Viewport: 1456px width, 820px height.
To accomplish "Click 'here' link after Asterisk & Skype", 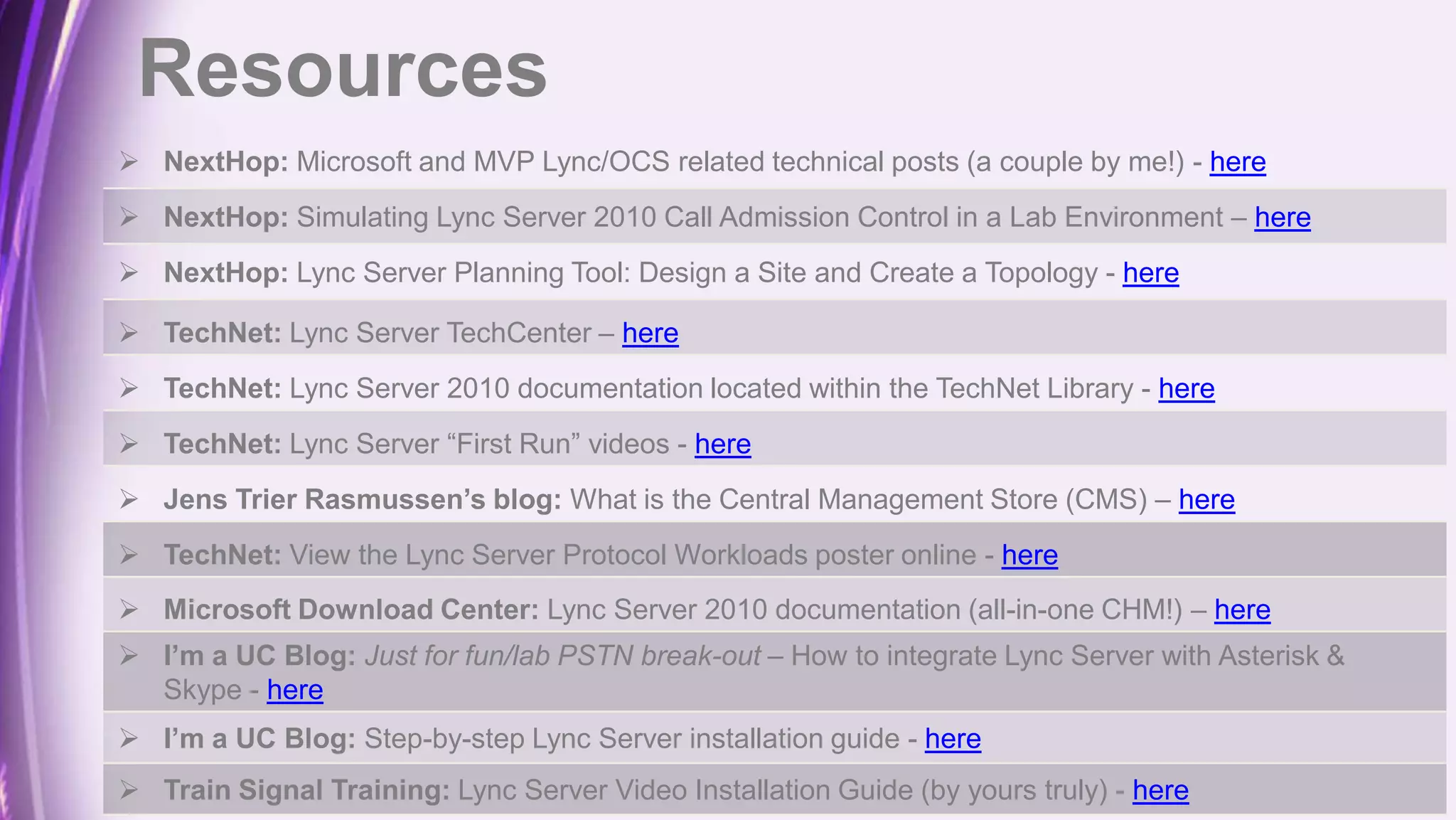I will (x=294, y=690).
